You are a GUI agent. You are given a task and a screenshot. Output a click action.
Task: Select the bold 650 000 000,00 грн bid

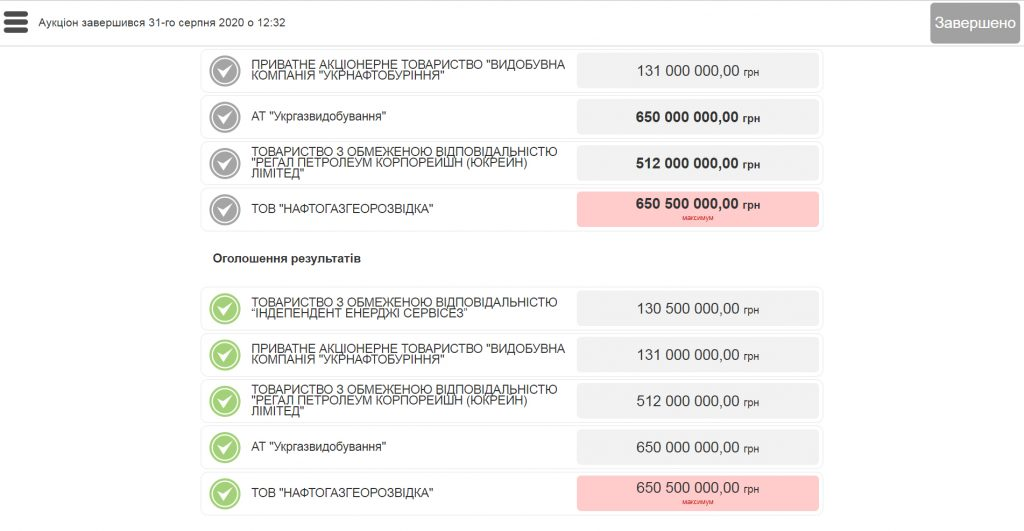click(x=697, y=117)
